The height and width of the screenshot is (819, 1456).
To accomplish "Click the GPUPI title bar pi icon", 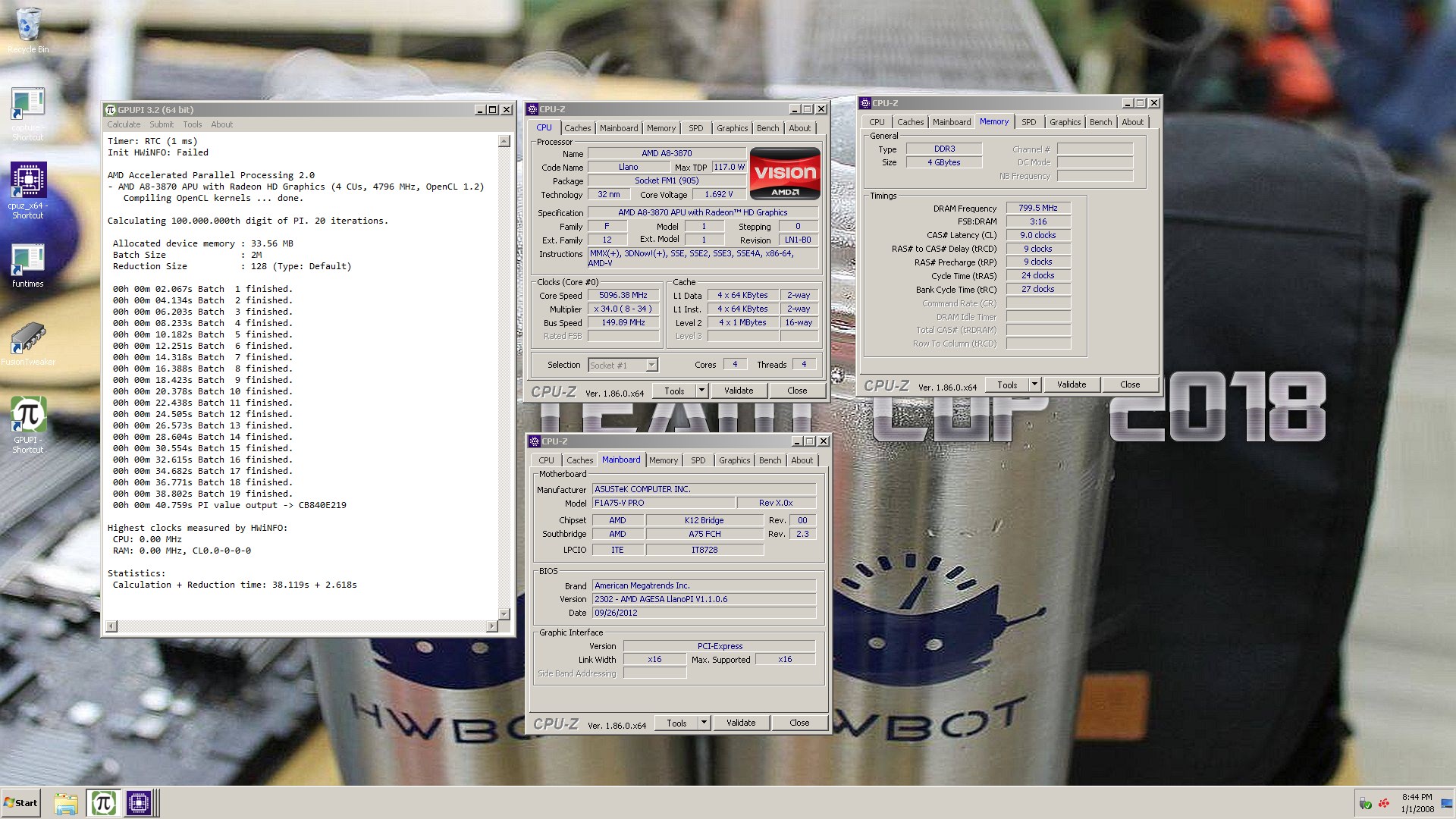I will pyautogui.click(x=111, y=110).
